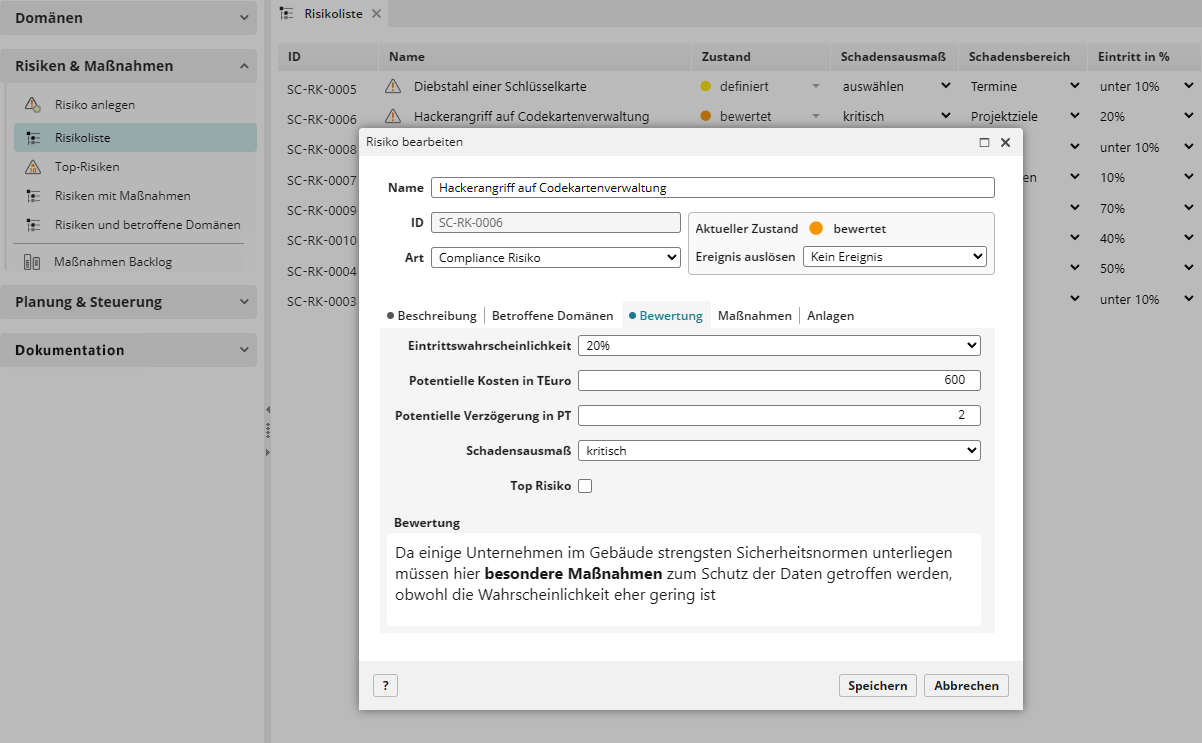Select the Risikoliste tab
This screenshot has height=743, width=1202.
click(x=333, y=13)
